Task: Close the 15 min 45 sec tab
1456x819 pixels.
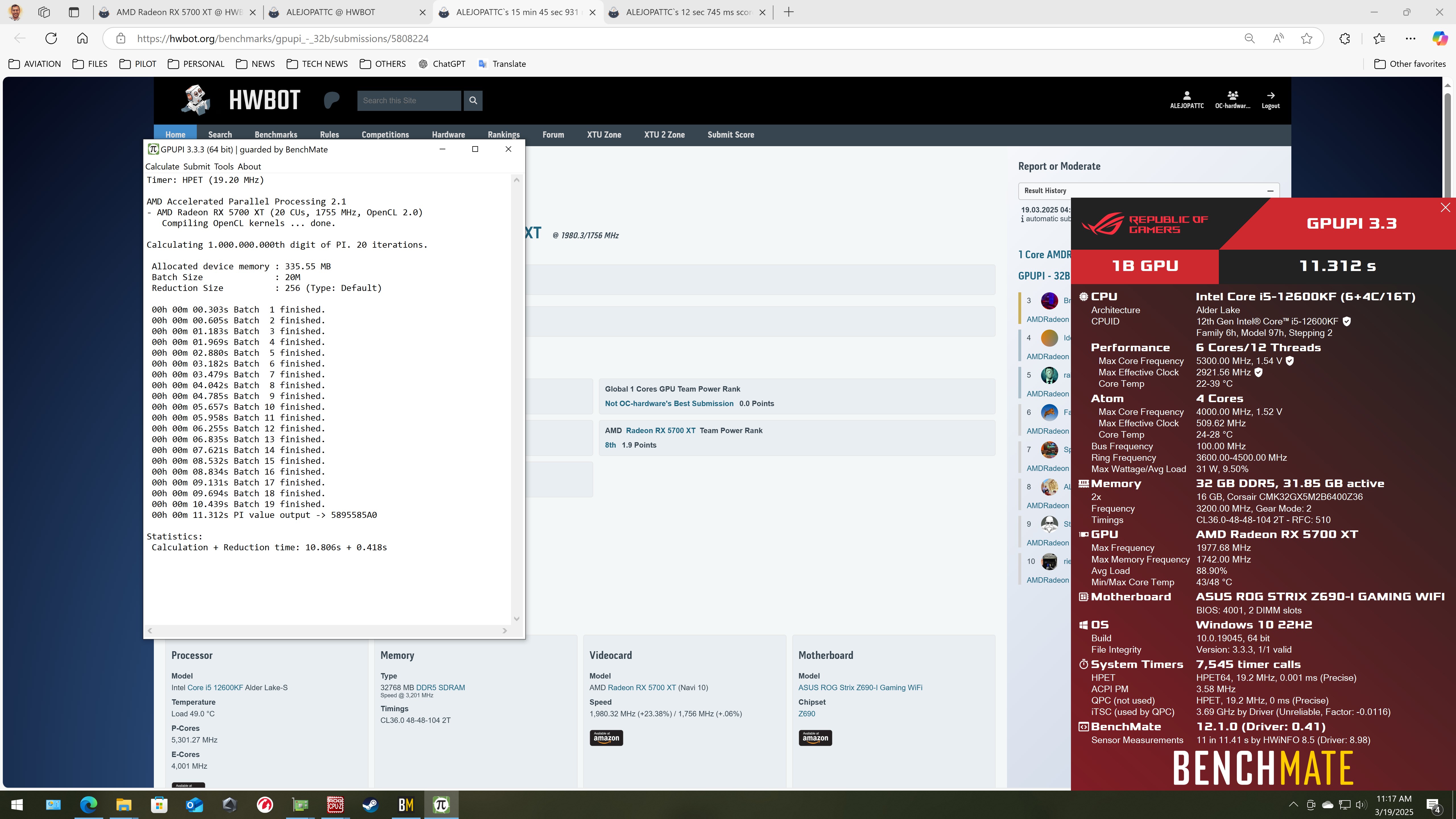Action: point(592,13)
